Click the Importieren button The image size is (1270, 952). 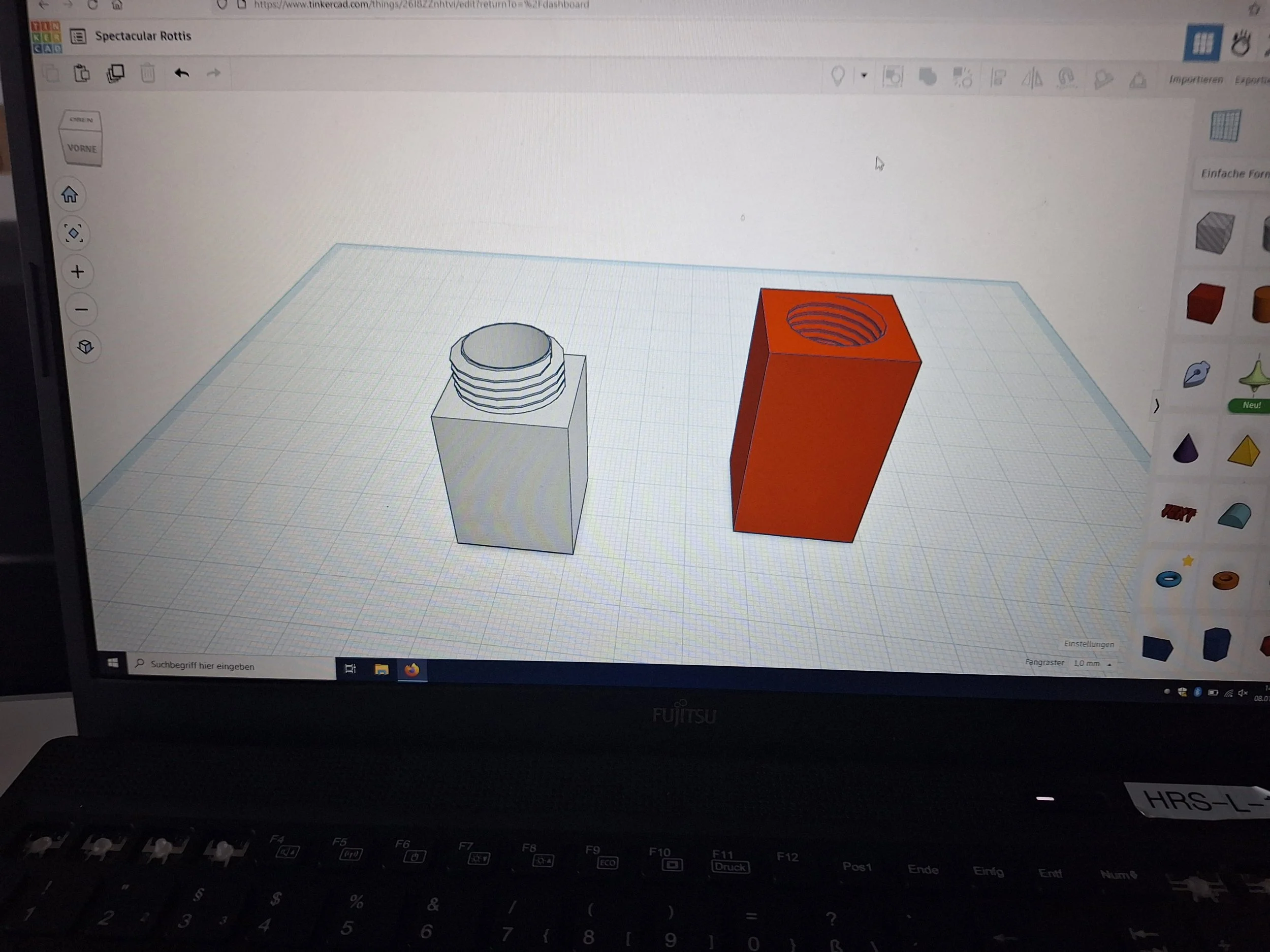click(x=1196, y=80)
